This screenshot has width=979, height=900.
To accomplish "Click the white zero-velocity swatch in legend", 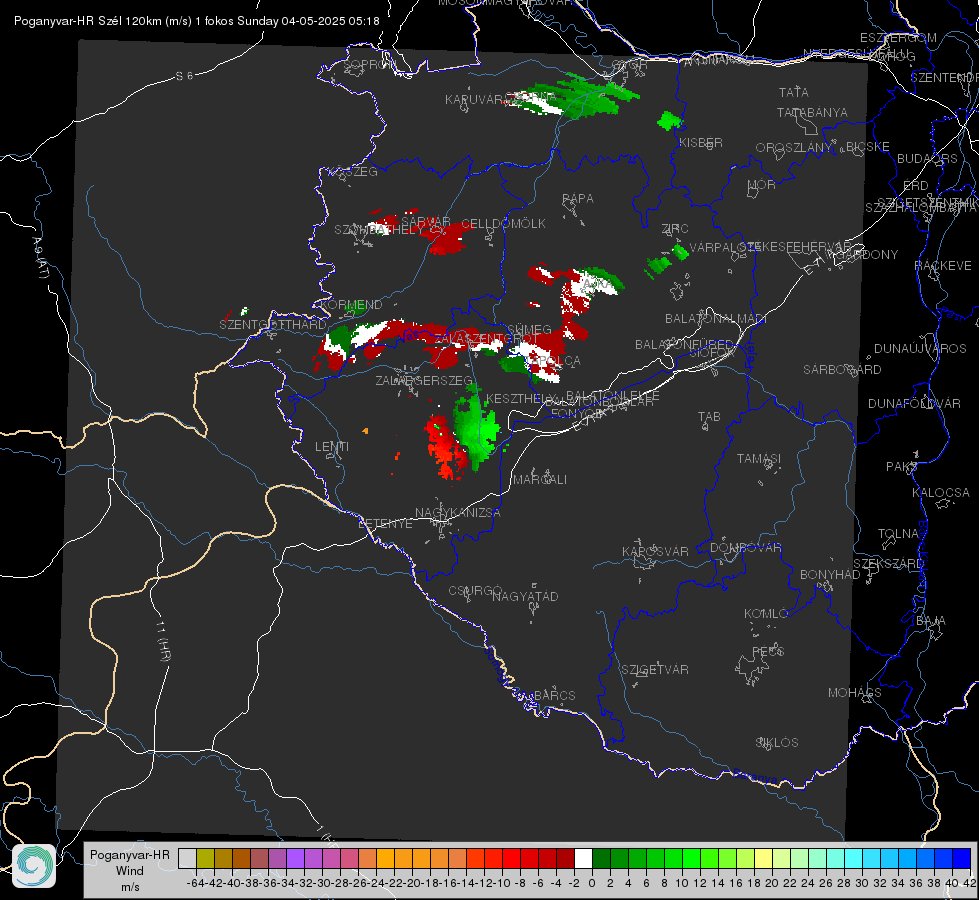I will (583, 858).
